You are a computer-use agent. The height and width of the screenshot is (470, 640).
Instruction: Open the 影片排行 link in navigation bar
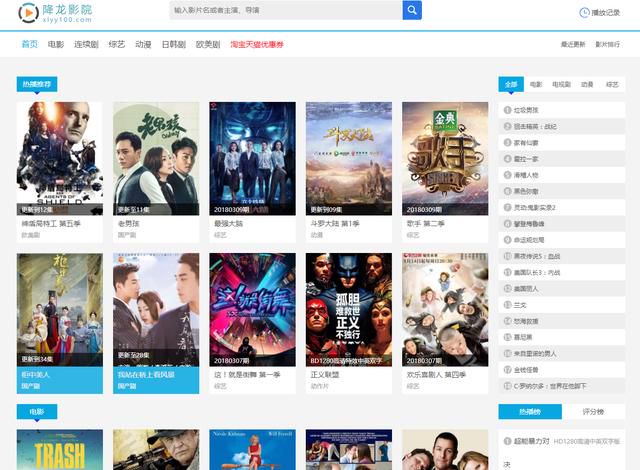607,44
